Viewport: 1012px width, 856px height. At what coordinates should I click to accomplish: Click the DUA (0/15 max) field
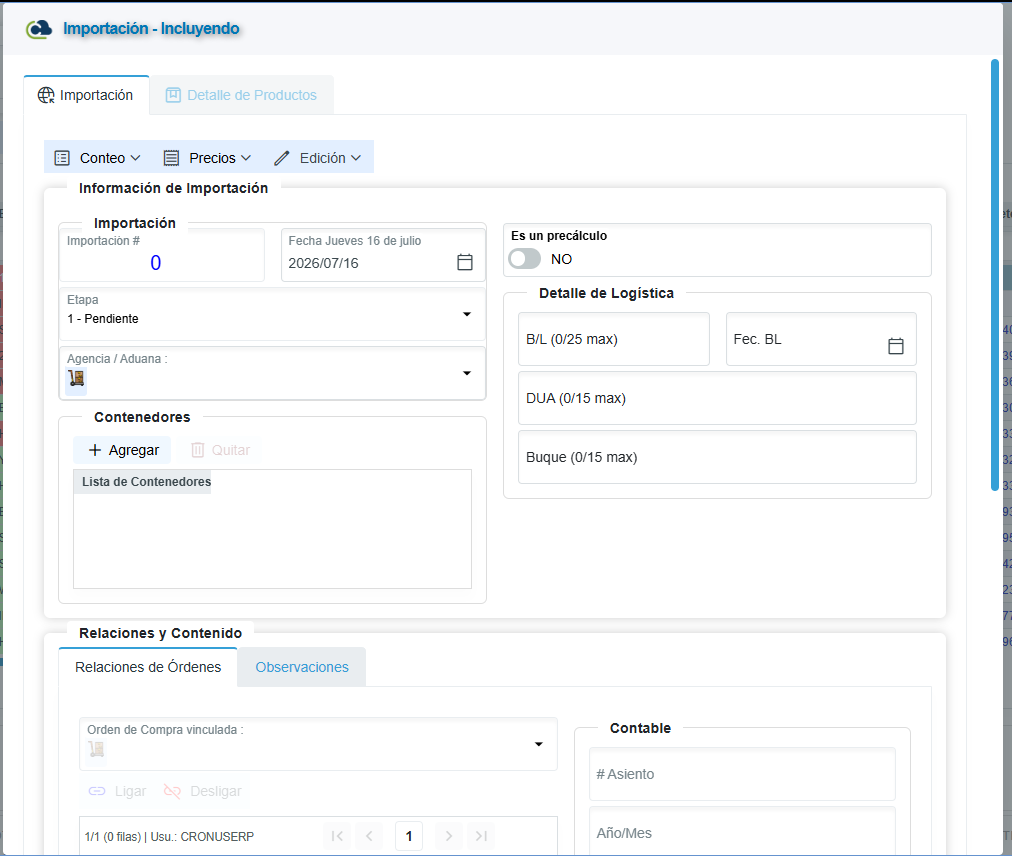[717, 398]
